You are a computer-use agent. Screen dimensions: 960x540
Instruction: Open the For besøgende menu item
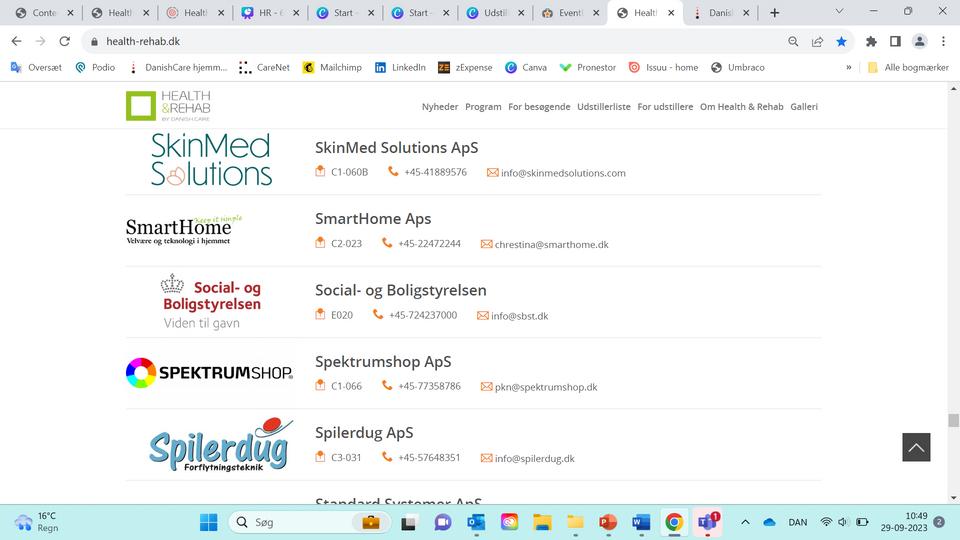[x=539, y=107]
